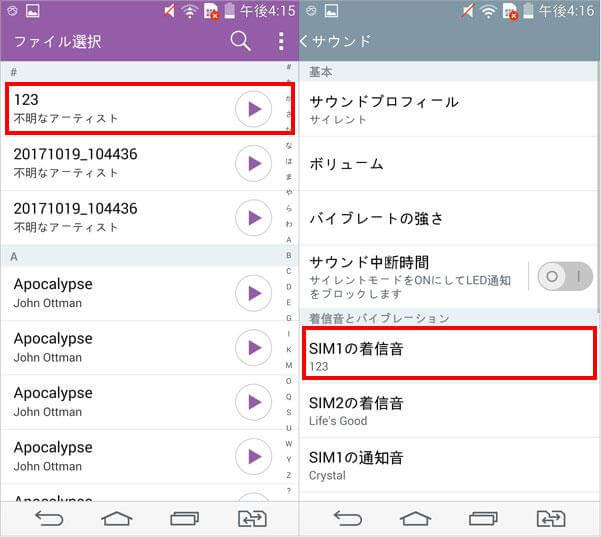This screenshot has height=537, width=601.
Task: Tap dual-window switch button in right phone
Action: click(x=551, y=519)
